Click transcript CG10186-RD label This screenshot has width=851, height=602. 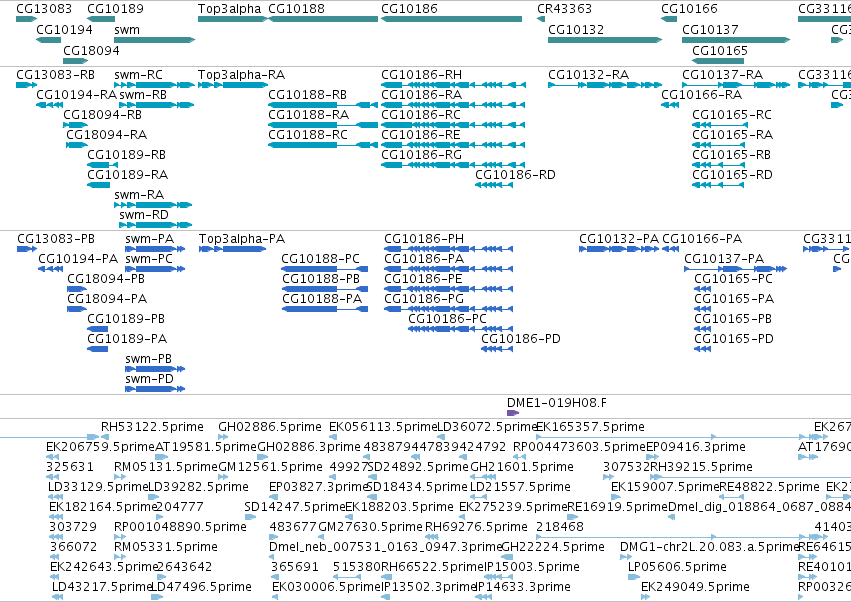(x=515, y=174)
